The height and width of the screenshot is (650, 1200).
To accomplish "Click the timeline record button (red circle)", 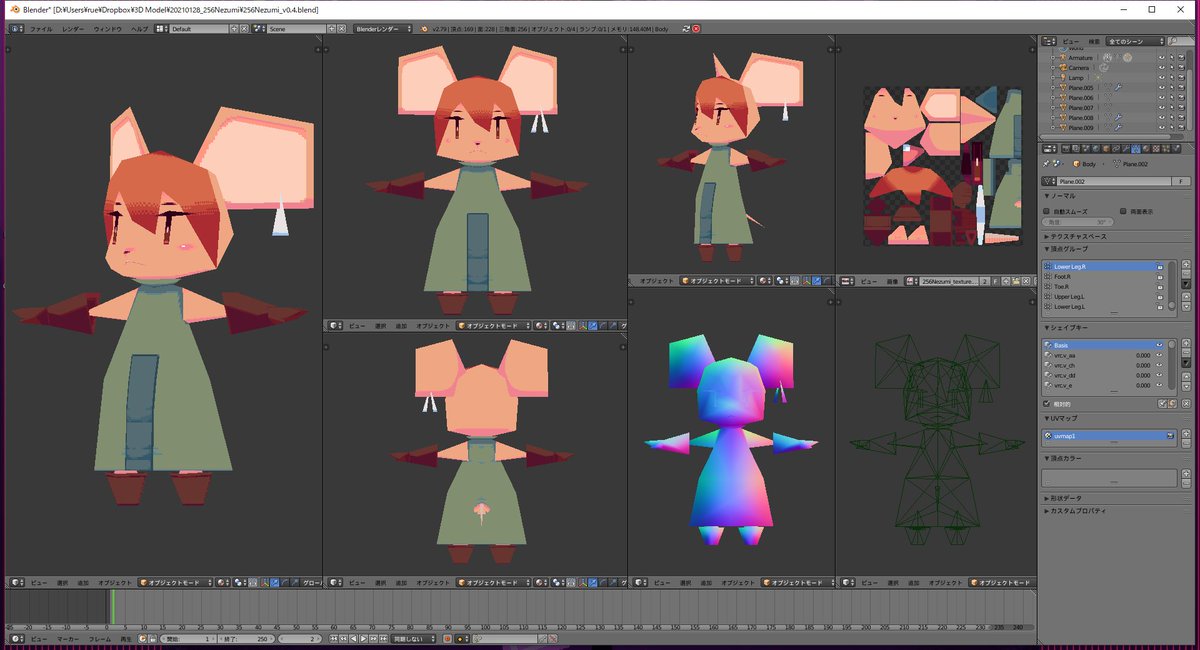I will pyautogui.click(x=447, y=638).
